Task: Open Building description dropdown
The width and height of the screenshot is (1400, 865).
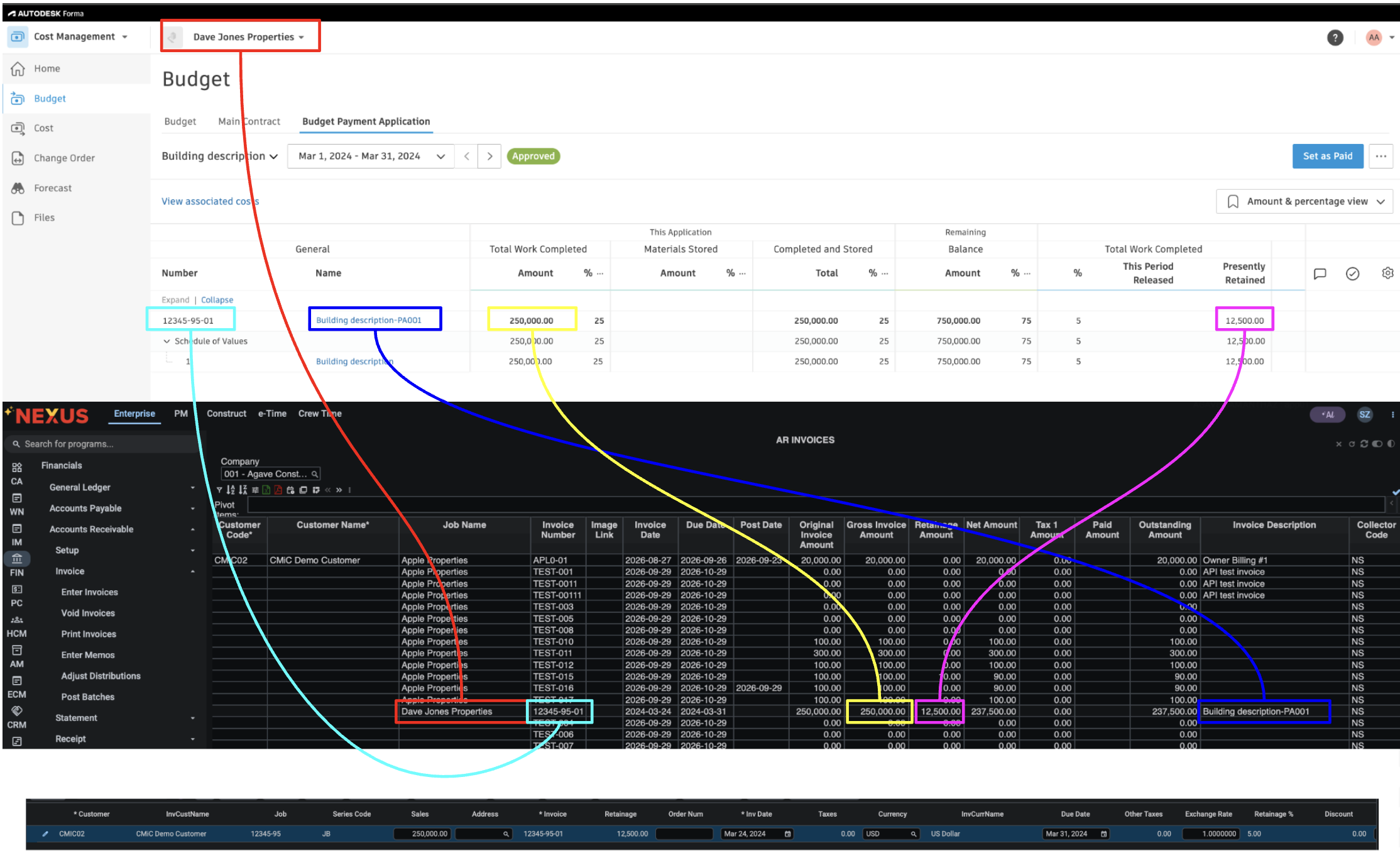Action: 219,157
